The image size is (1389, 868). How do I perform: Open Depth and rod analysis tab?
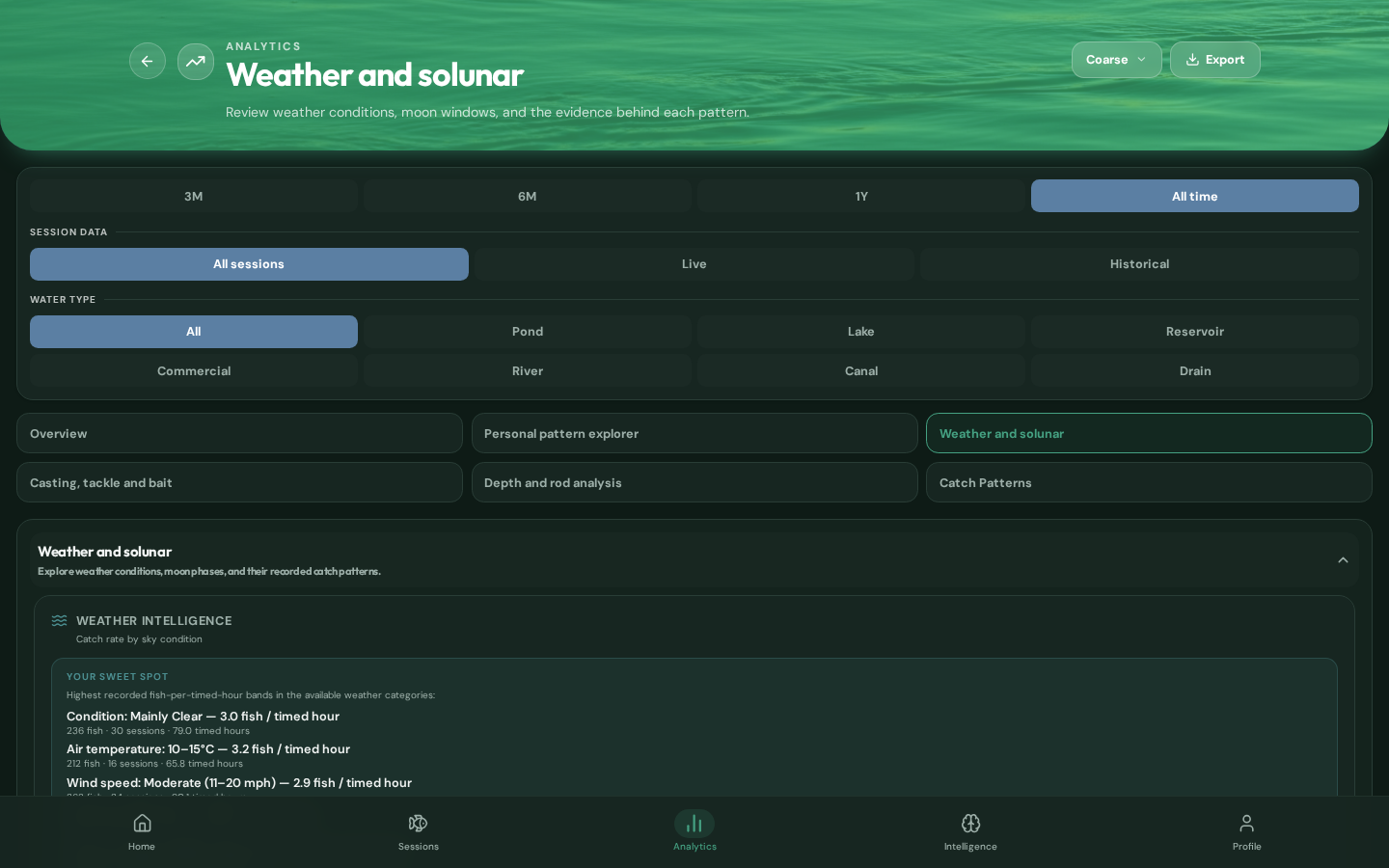point(694,483)
